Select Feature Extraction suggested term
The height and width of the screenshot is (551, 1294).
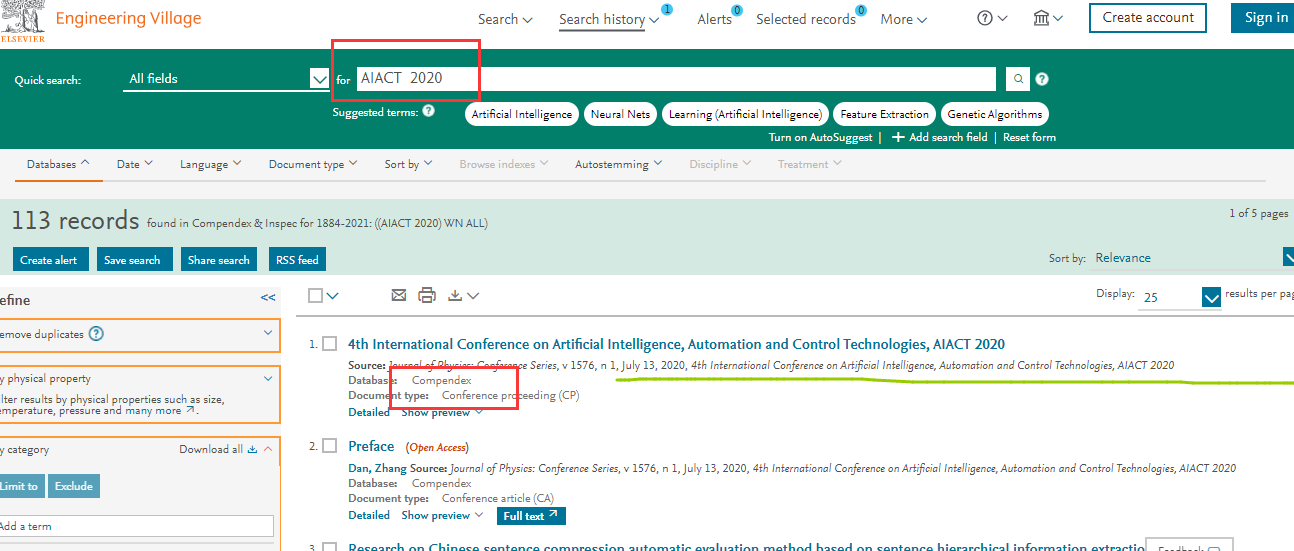tap(885, 114)
